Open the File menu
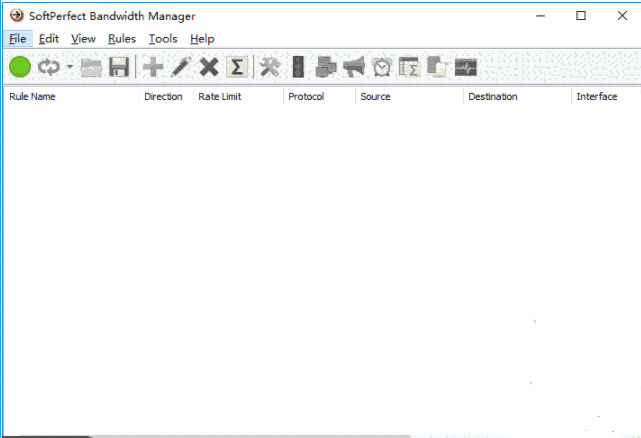The height and width of the screenshot is (438, 641). coord(18,39)
